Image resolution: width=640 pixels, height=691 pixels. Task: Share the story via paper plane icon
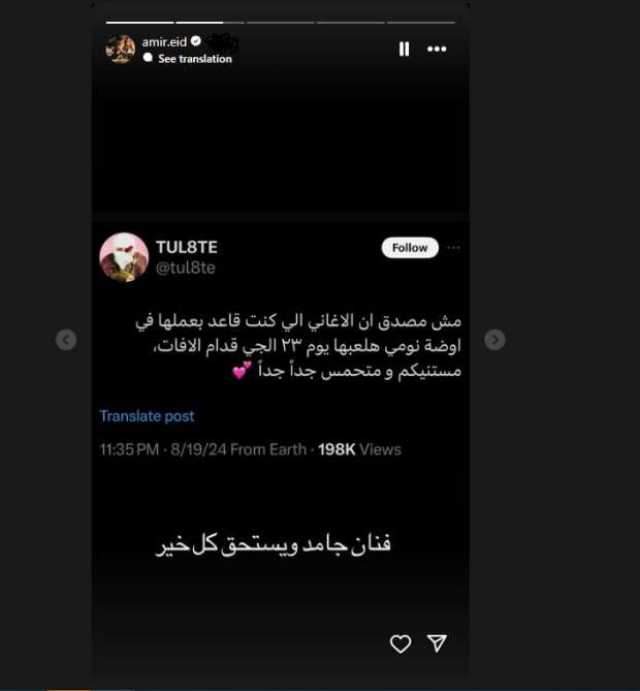pos(437,643)
